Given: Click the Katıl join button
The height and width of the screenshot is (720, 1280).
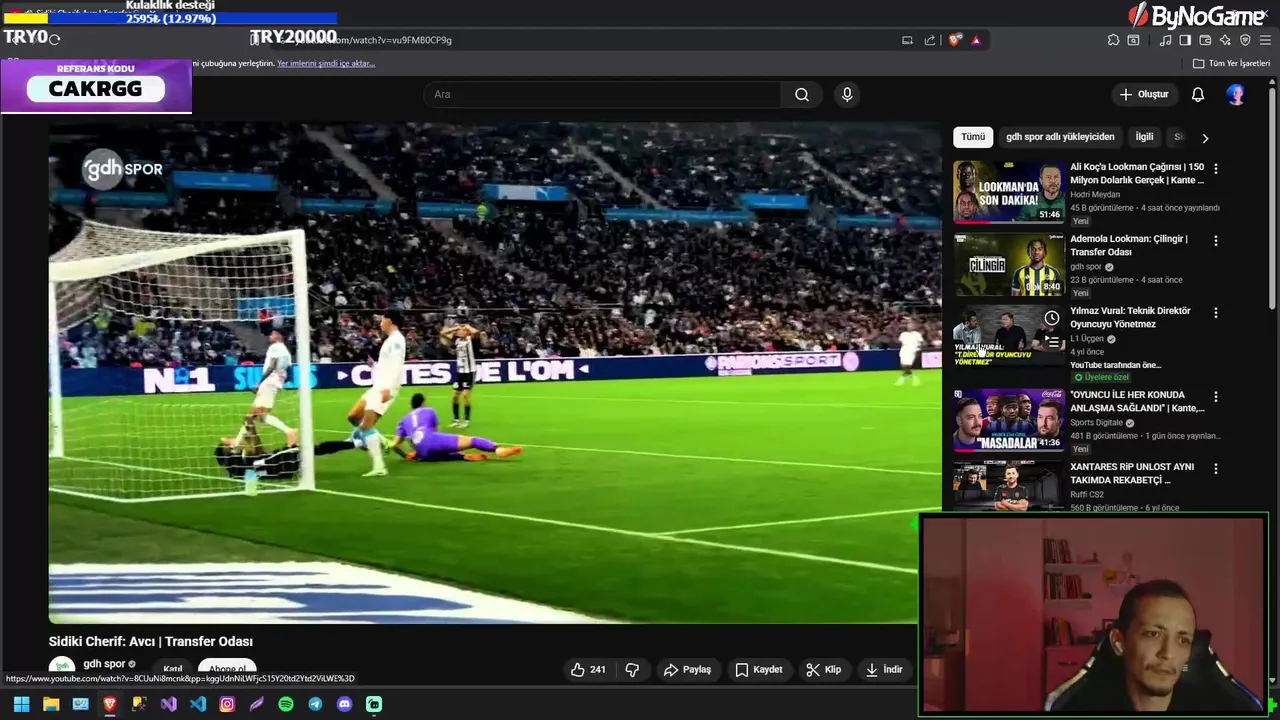Looking at the screenshot, I should tap(173, 669).
